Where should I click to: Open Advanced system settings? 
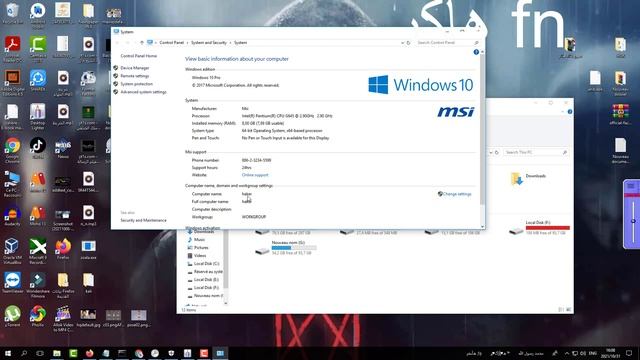(x=143, y=92)
